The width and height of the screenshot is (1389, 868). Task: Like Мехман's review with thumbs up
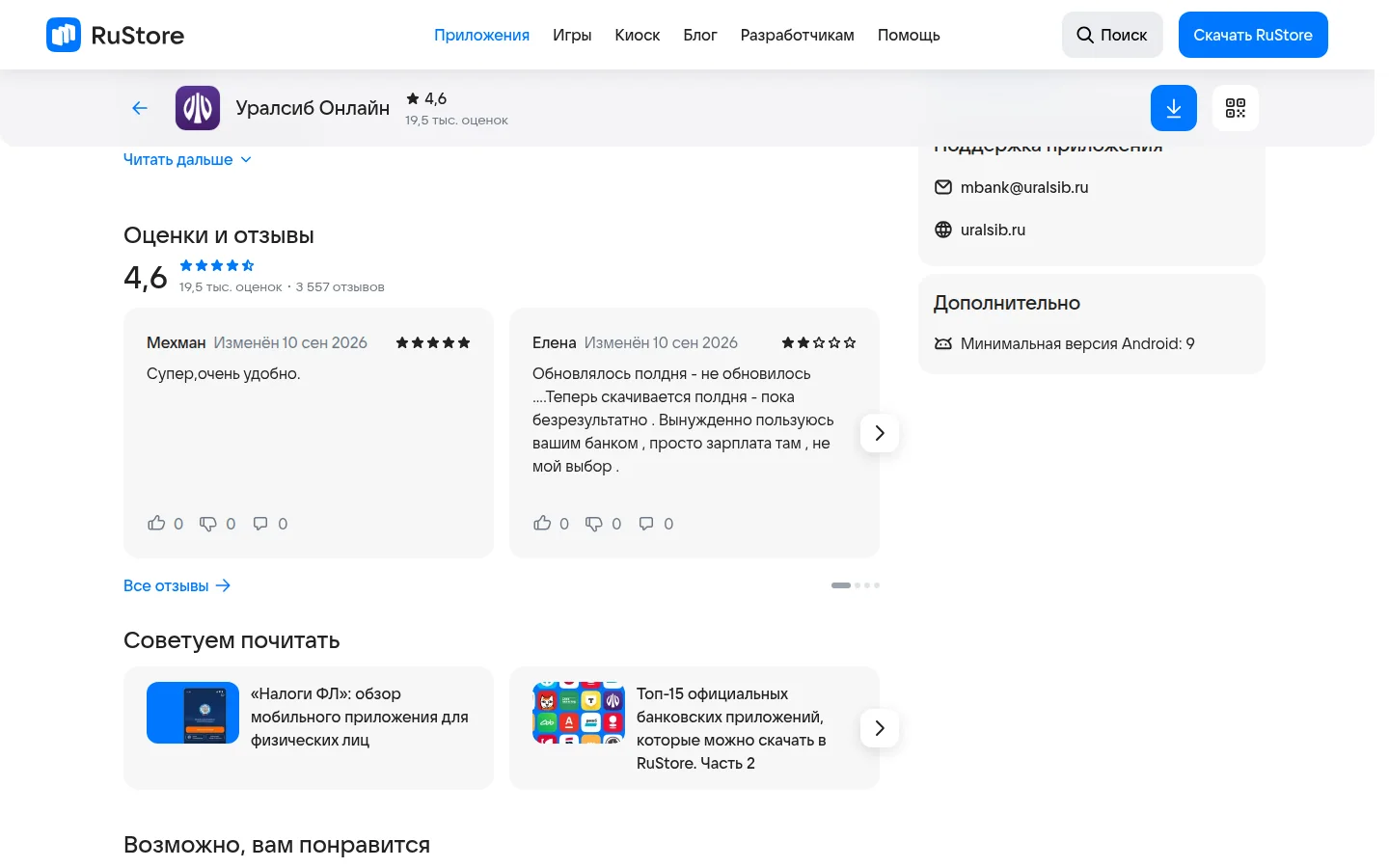(x=156, y=523)
